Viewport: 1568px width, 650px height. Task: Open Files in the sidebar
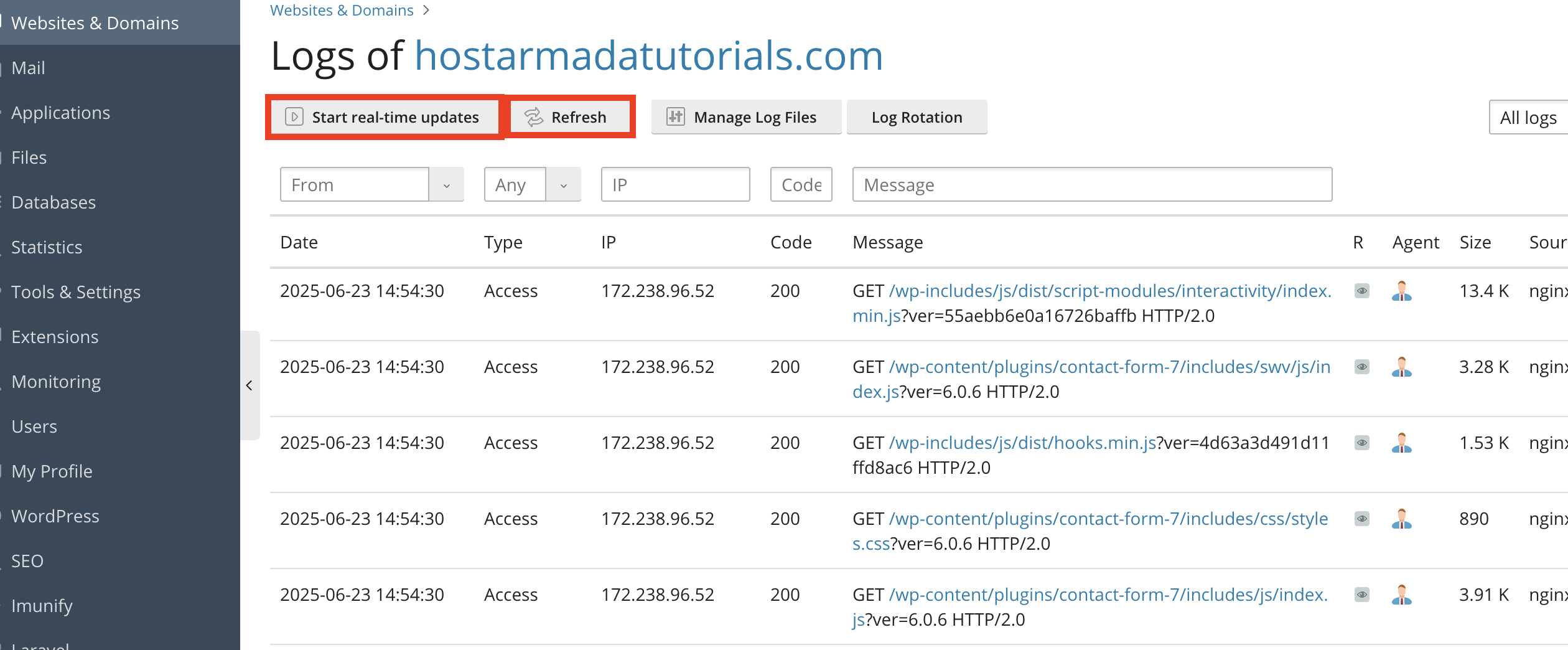point(120,157)
